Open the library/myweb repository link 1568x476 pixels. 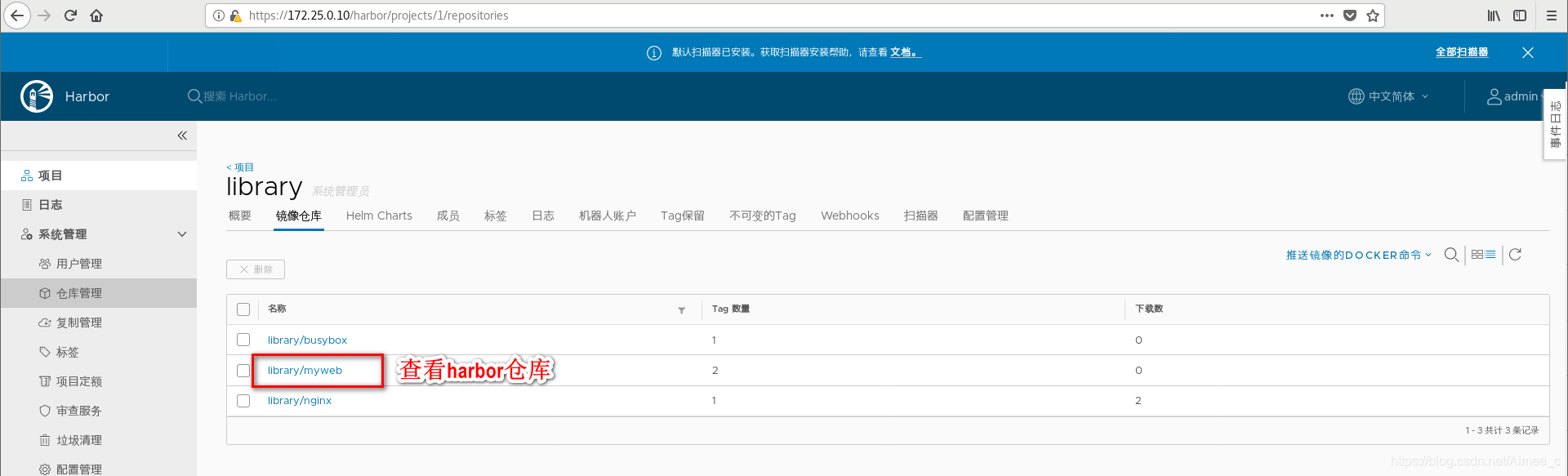click(x=305, y=371)
